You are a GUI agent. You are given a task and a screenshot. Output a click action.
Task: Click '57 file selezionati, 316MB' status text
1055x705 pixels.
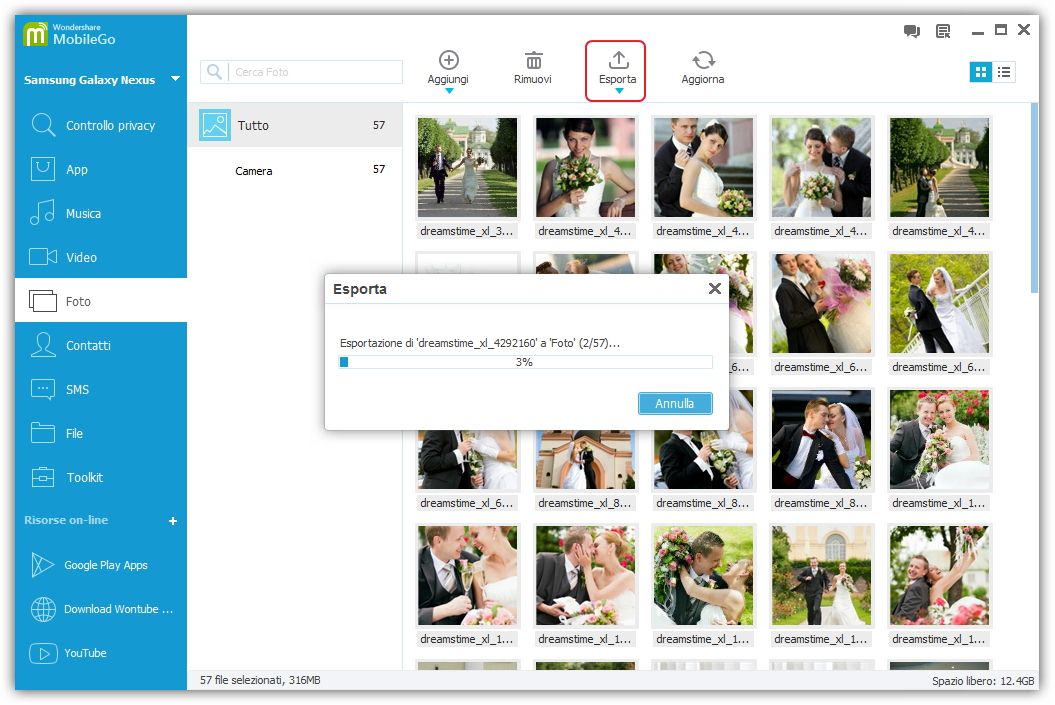tap(260, 680)
